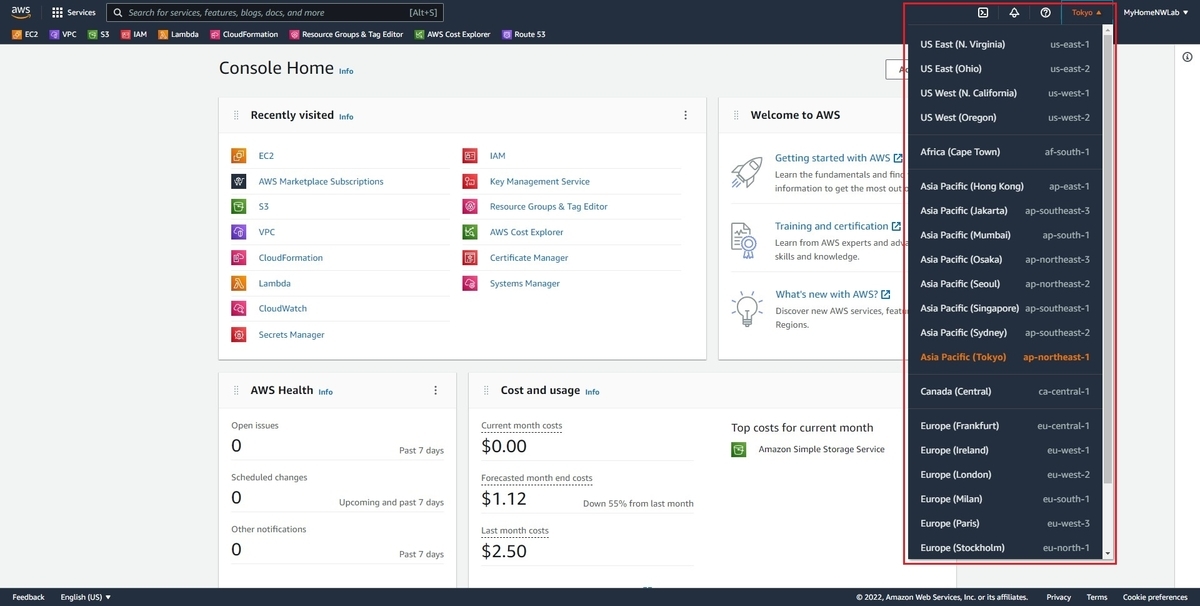The height and width of the screenshot is (606, 1200).
Task: Open the notifications bell icon
Action: tap(1014, 13)
